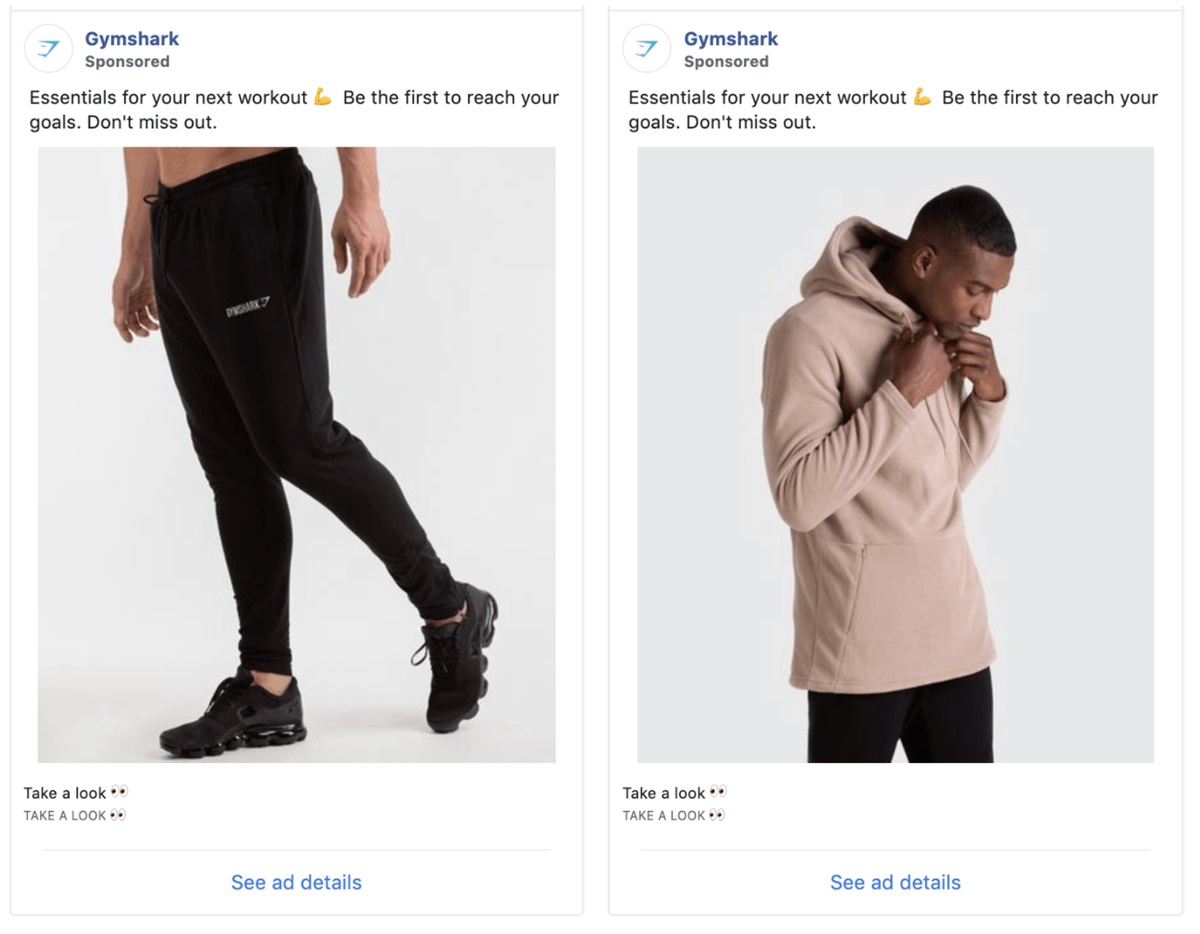
Task: Click the uppercase TAKE A LOOK caption under the joggers
Action: coord(65,816)
